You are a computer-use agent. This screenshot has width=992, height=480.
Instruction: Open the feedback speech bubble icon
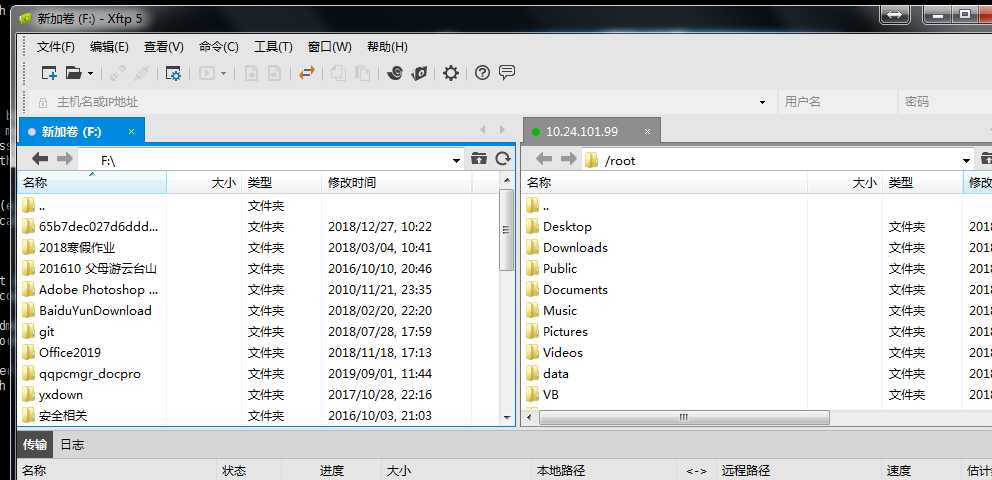tap(507, 73)
